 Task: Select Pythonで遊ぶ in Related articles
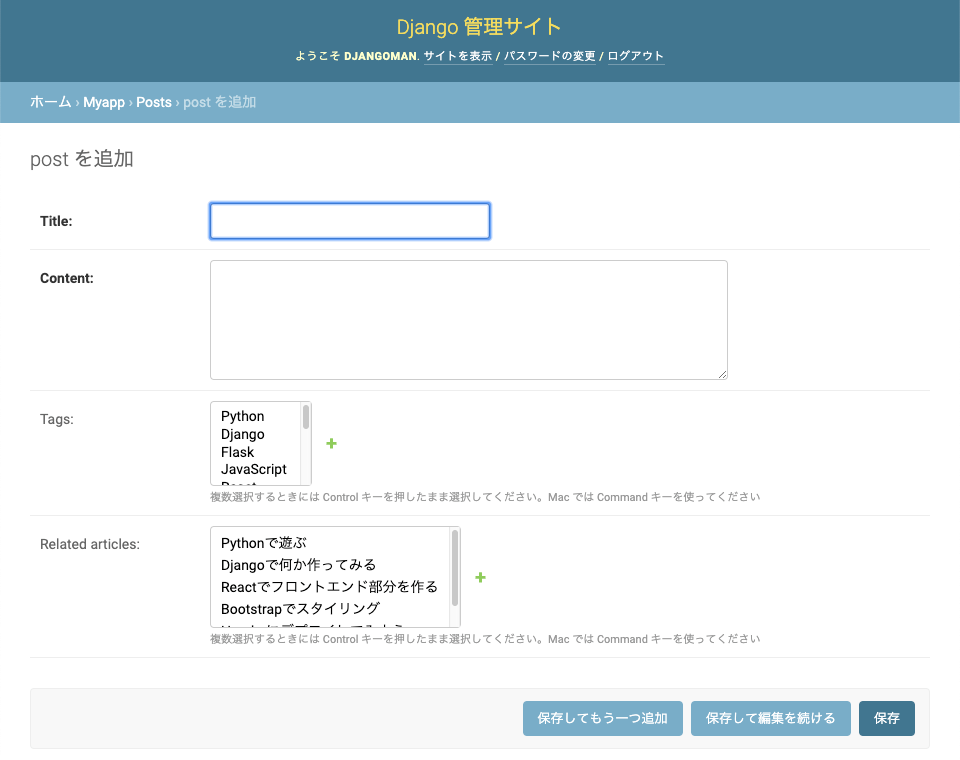point(262,542)
